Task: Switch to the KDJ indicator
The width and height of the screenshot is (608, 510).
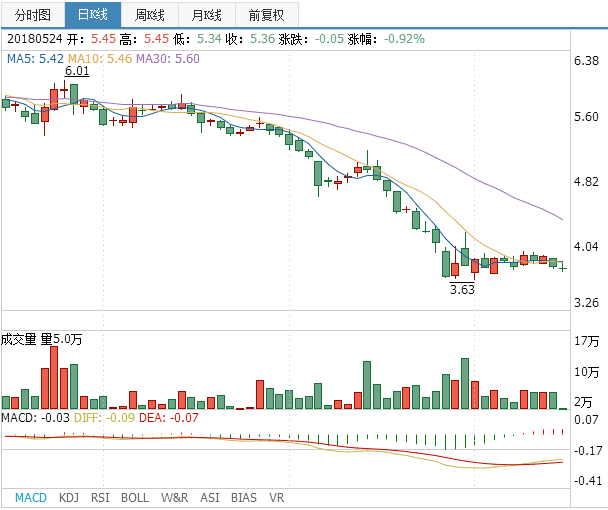Action: tap(69, 498)
